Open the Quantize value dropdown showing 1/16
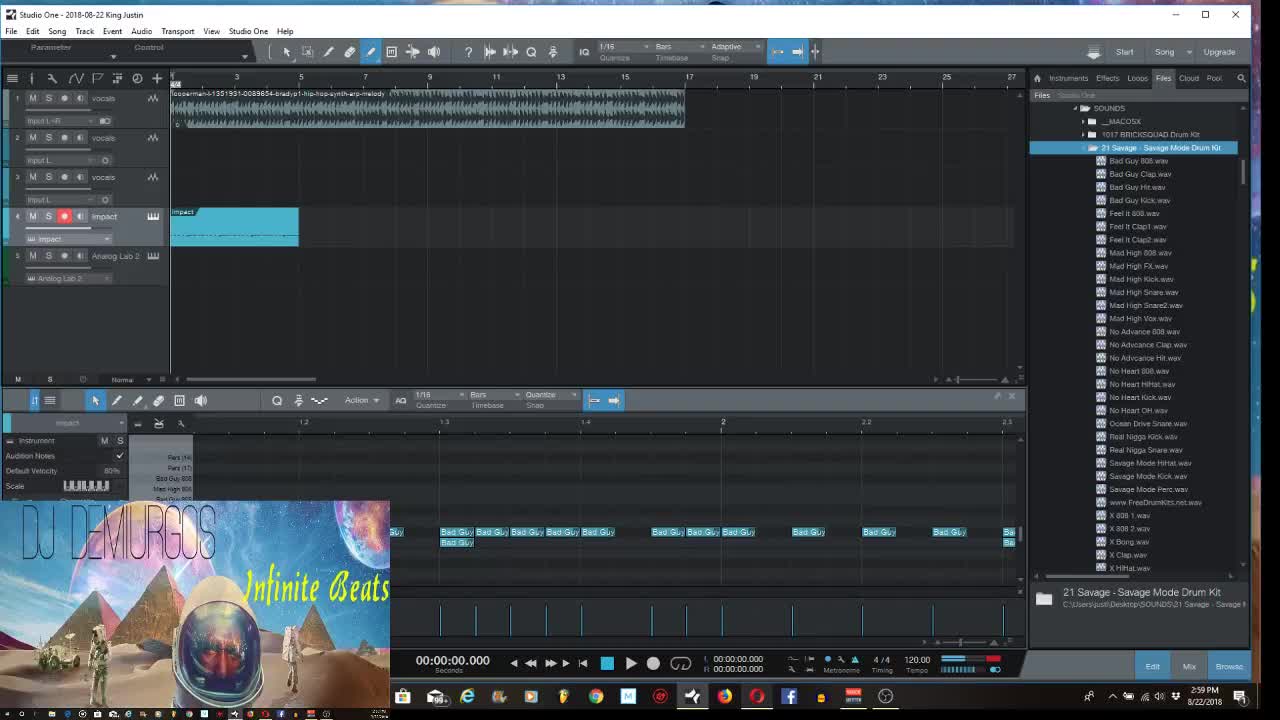This screenshot has width=1280, height=720. (x=622, y=46)
